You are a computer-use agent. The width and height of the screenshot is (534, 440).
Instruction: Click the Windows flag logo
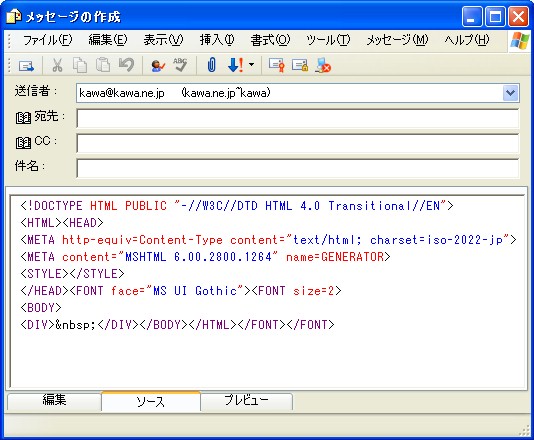520,41
